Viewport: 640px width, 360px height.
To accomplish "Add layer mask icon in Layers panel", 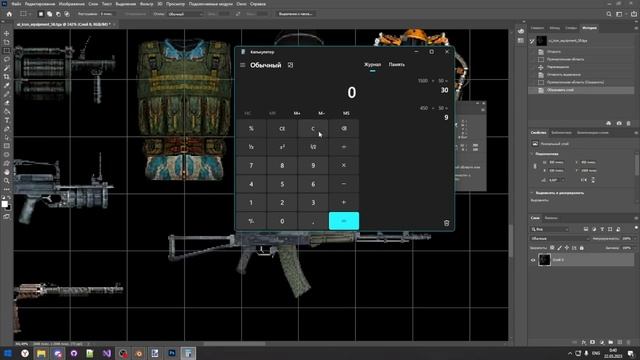I will tap(593, 342).
